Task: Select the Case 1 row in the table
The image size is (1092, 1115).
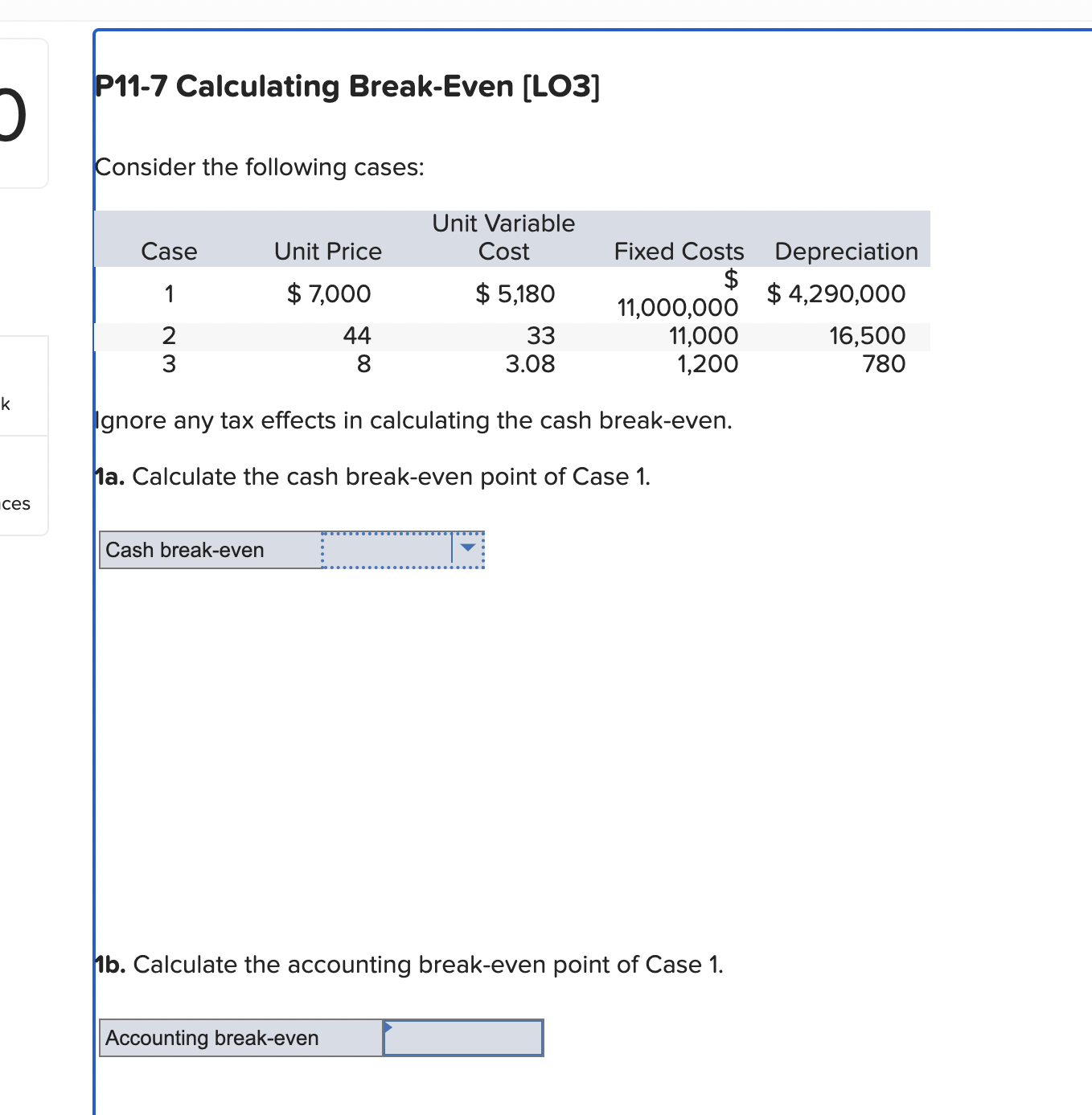Action: pos(169,294)
